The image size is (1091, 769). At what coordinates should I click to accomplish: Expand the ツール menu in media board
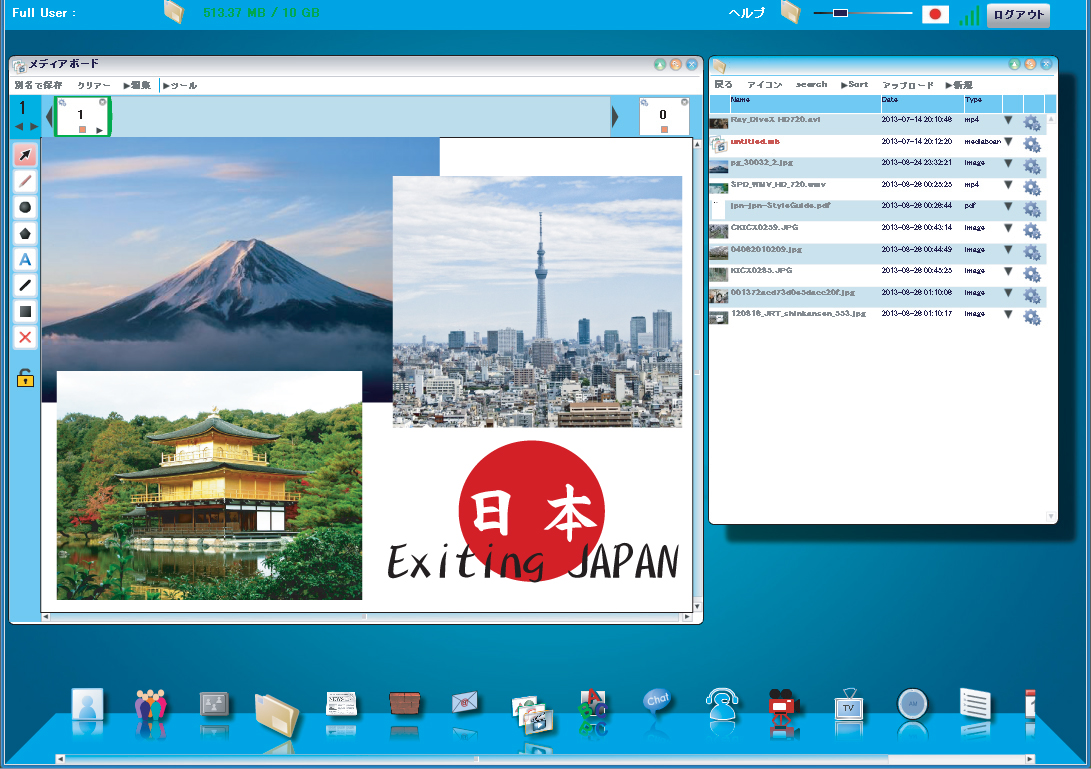[x=180, y=86]
